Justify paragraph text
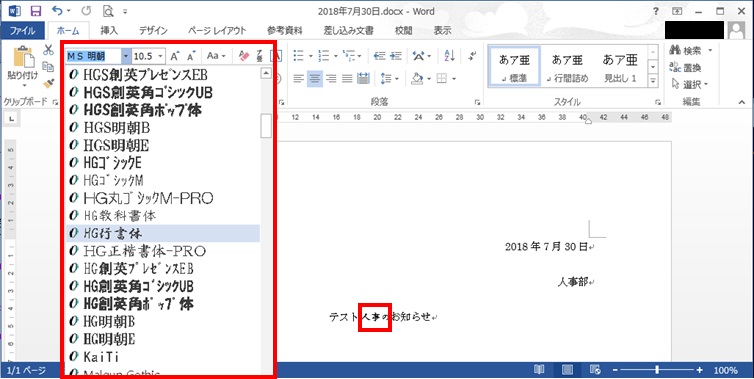The image size is (754, 379). [x=347, y=78]
